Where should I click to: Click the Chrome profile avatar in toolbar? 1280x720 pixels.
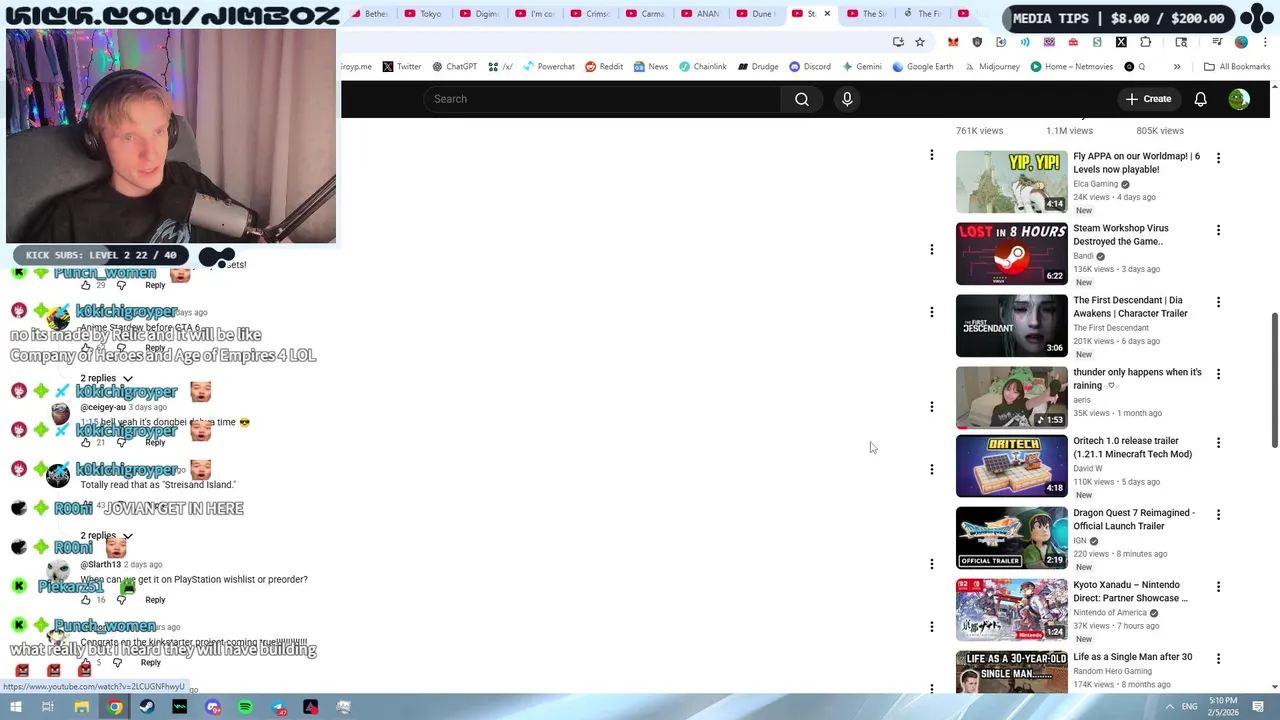1241,42
